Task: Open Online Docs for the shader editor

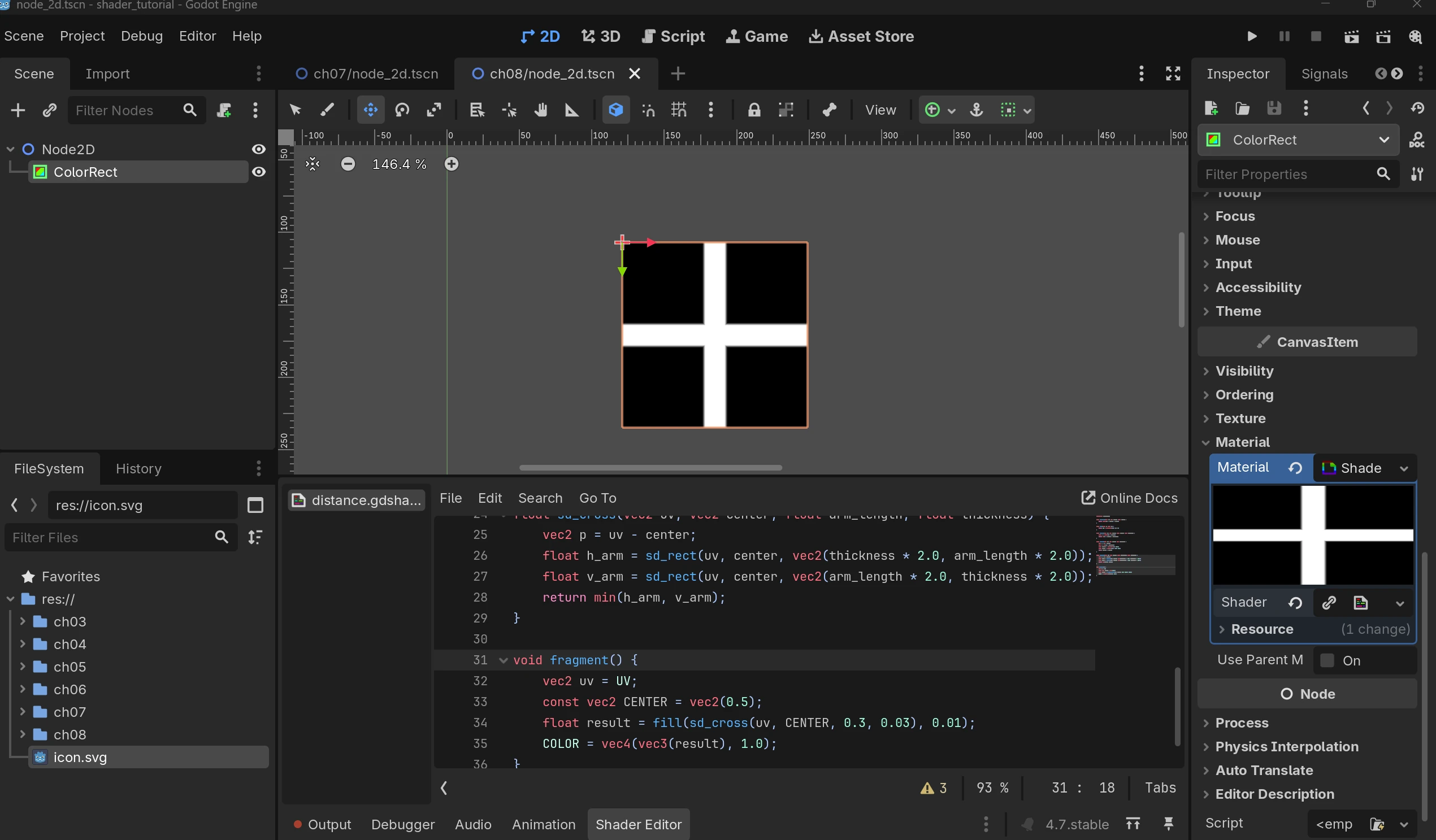Action: pyautogui.click(x=1130, y=498)
